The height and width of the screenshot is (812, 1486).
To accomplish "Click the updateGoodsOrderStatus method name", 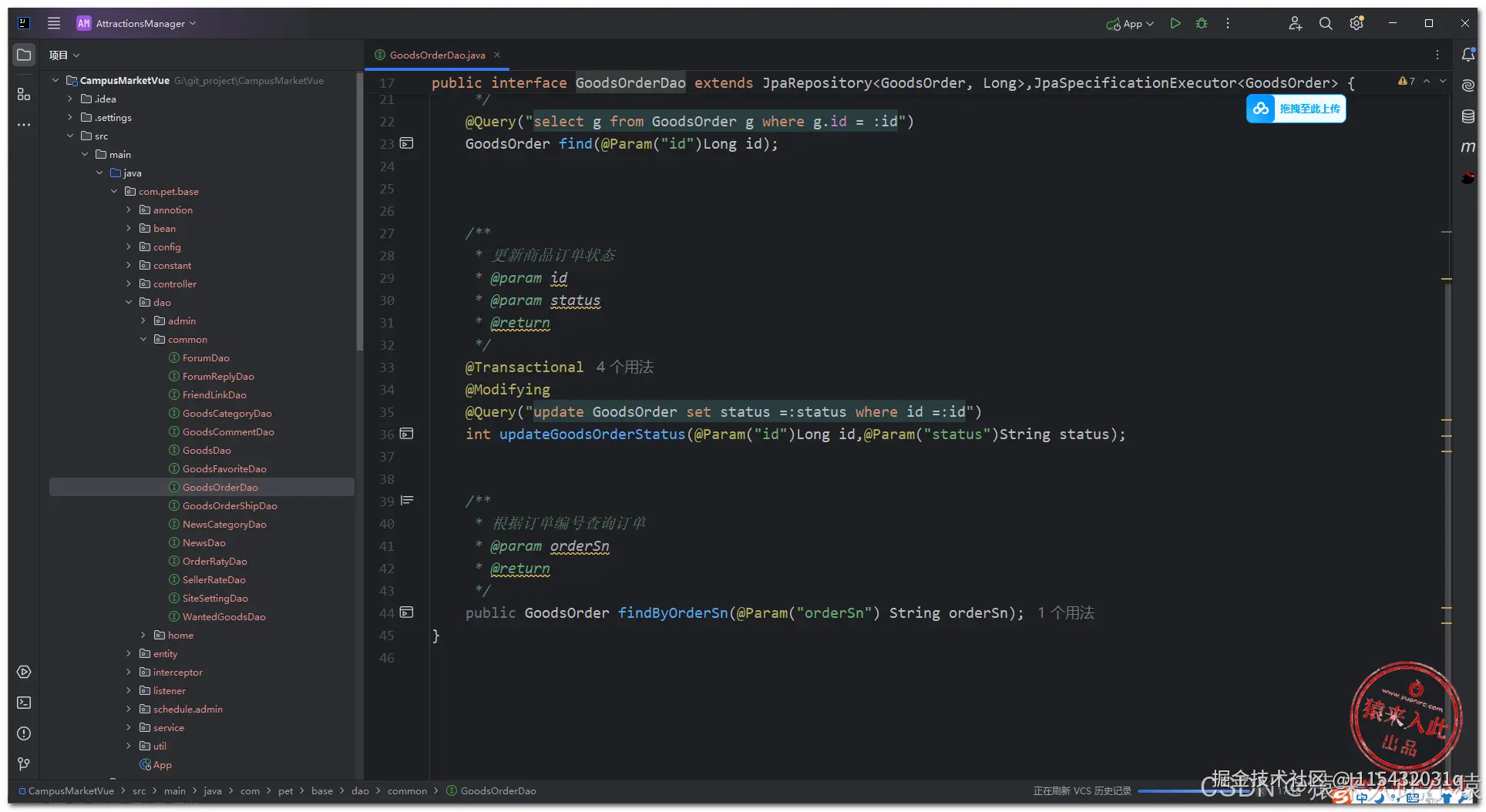I will coord(592,434).
